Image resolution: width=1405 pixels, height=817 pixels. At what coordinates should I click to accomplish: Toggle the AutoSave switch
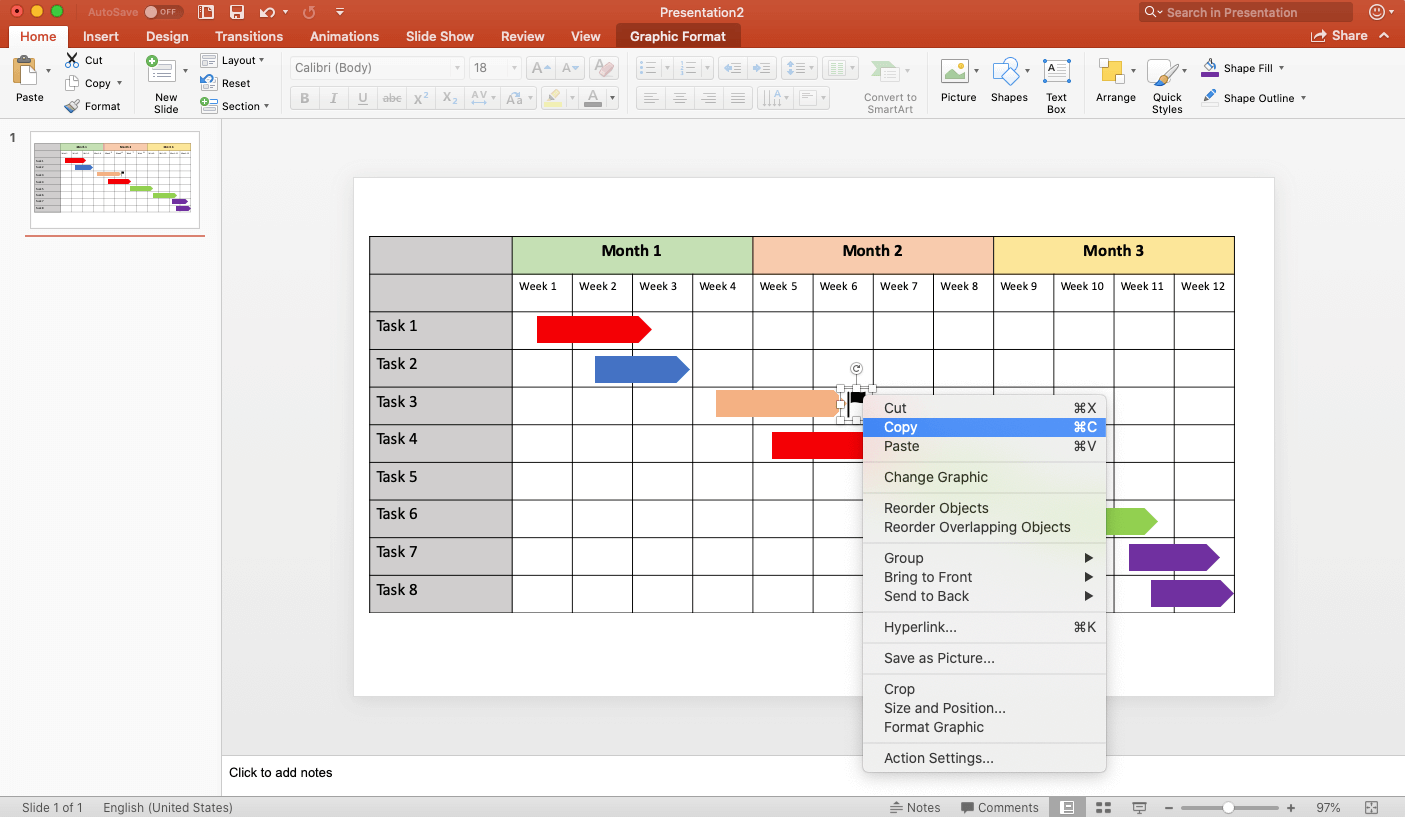pos(163,12)
